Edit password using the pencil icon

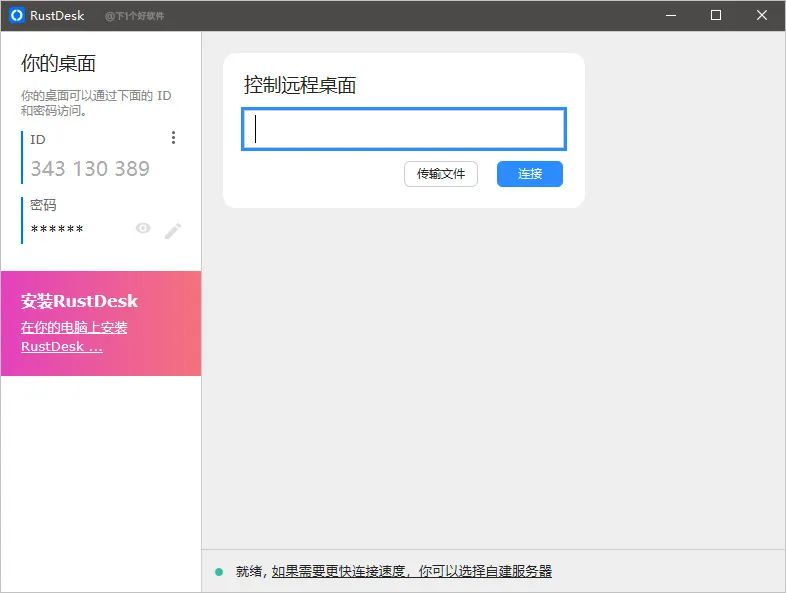point(173,231)
